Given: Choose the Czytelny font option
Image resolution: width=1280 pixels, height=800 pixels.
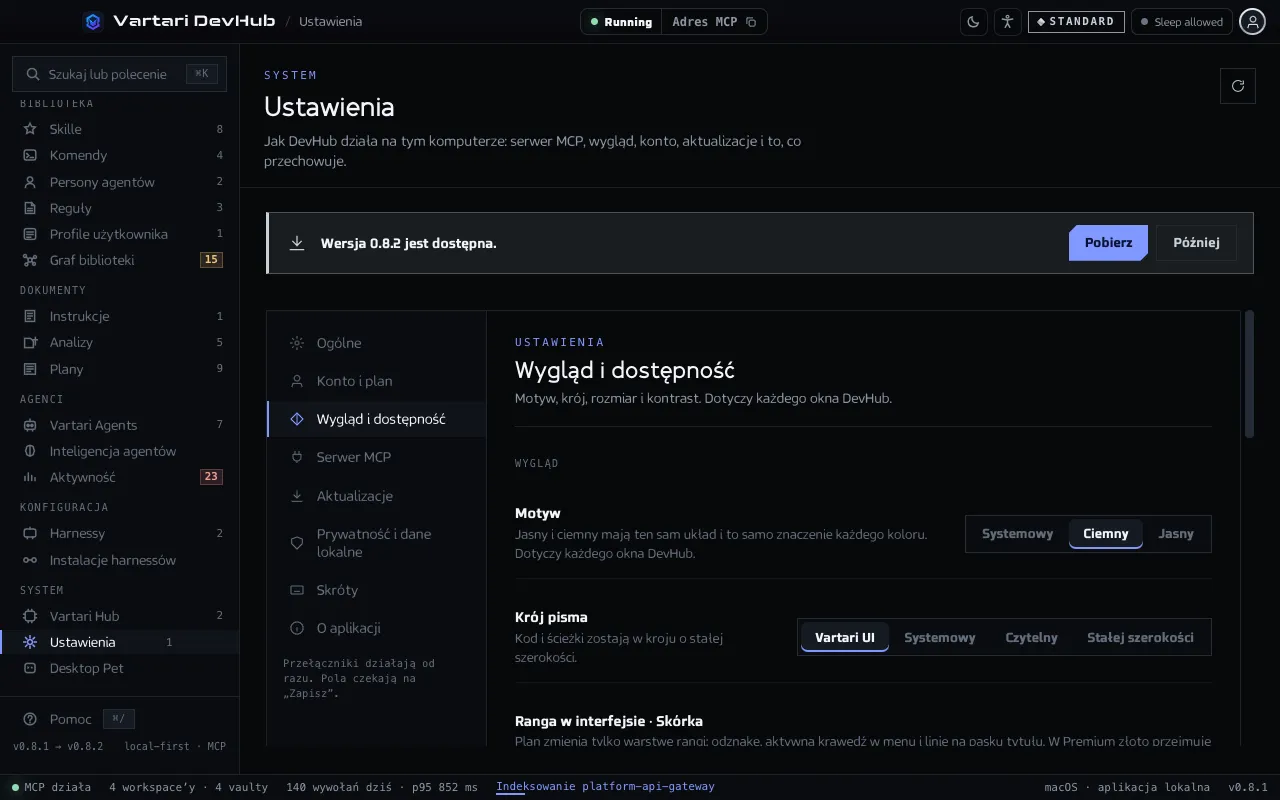Looking at the screenshot, I should 1031,638.
